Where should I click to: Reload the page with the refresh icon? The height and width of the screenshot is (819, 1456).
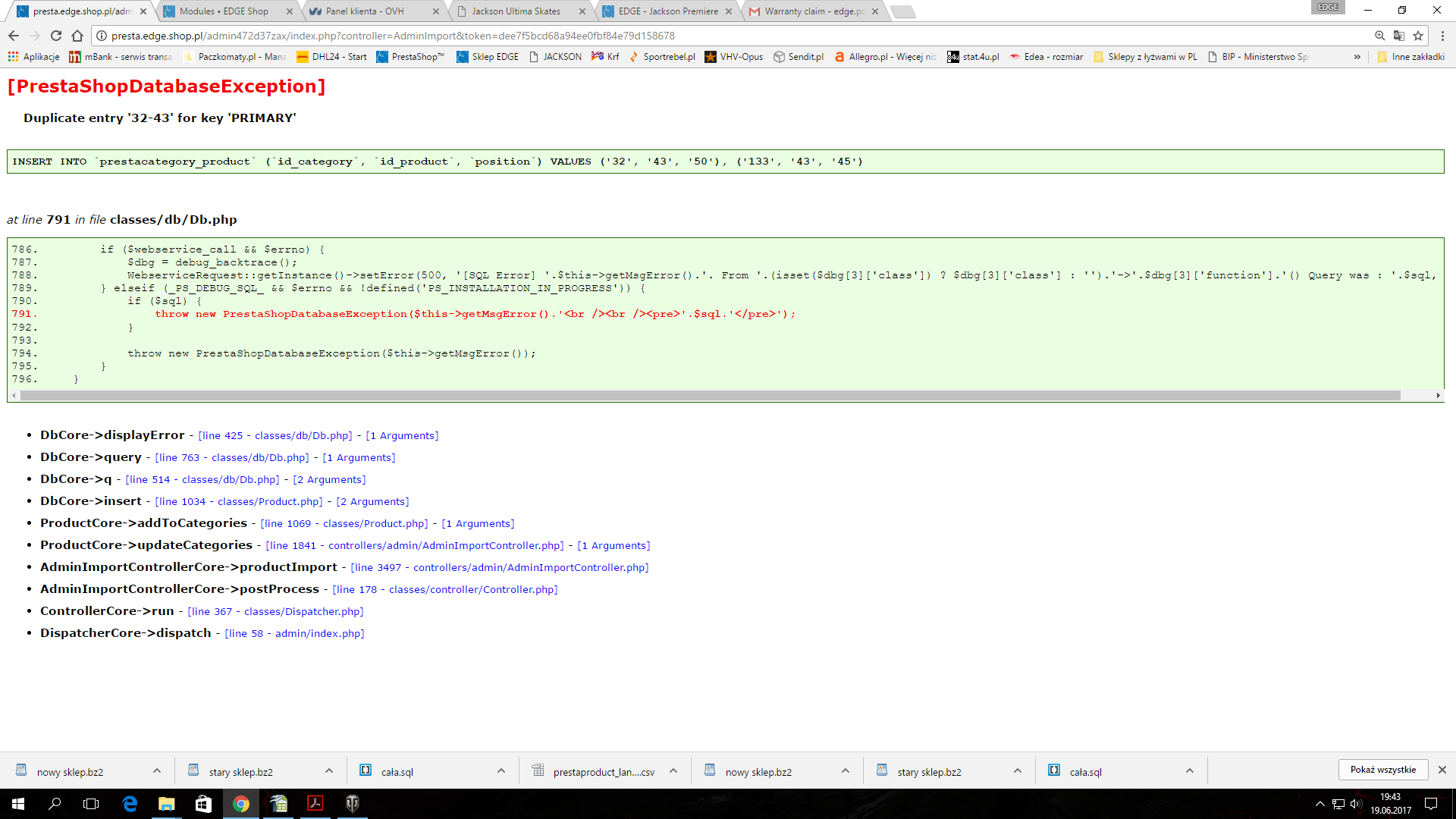click(x=56, y=36)
